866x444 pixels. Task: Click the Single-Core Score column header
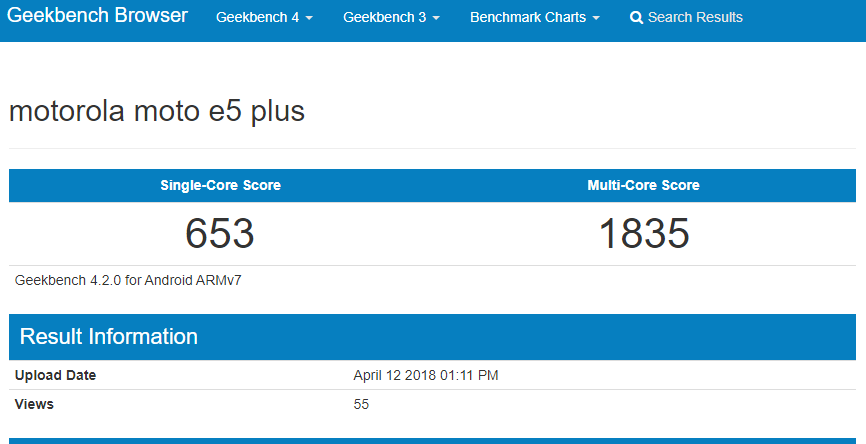pyautogui.click(x=220, y=185)
